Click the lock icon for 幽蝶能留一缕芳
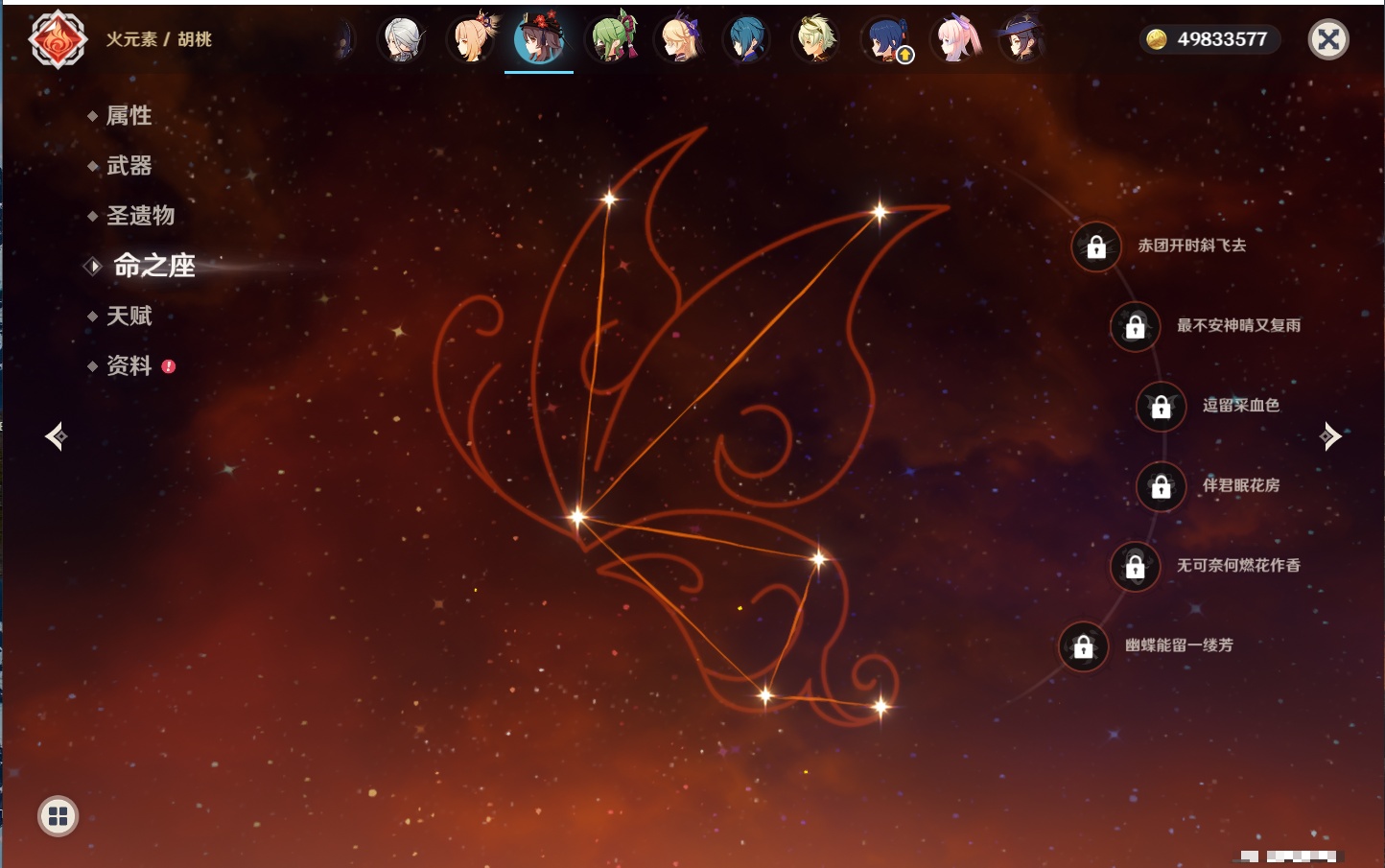1385x868 pixels. coord(1083,646)
